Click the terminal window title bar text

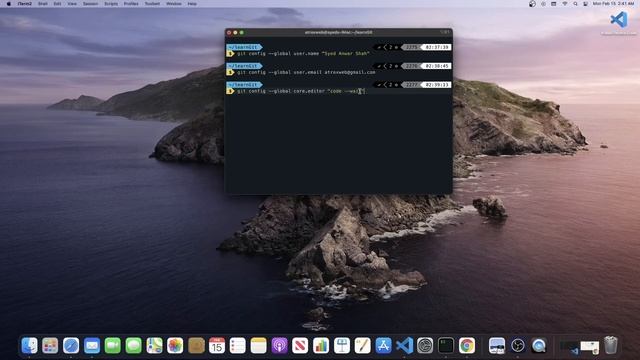click(338, 32)
